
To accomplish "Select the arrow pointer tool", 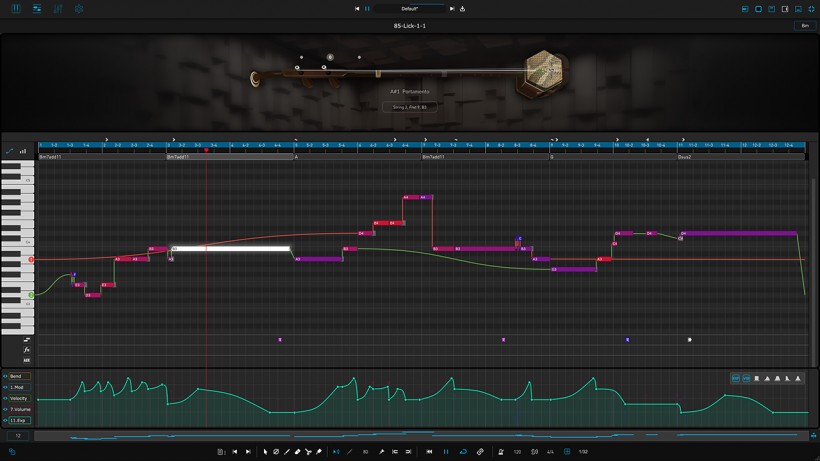I will [x=265, y=452].
